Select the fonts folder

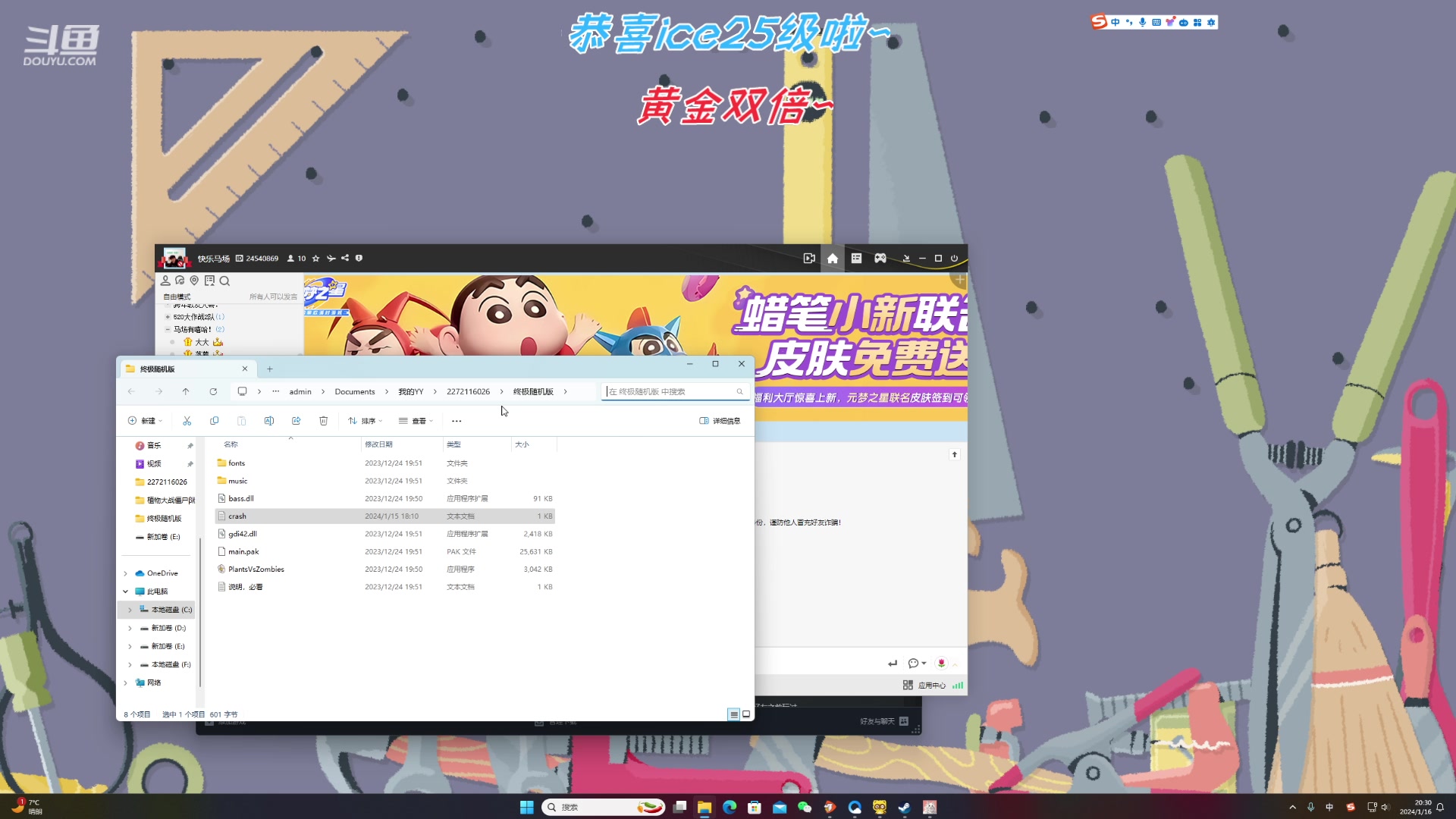[385, 463]
